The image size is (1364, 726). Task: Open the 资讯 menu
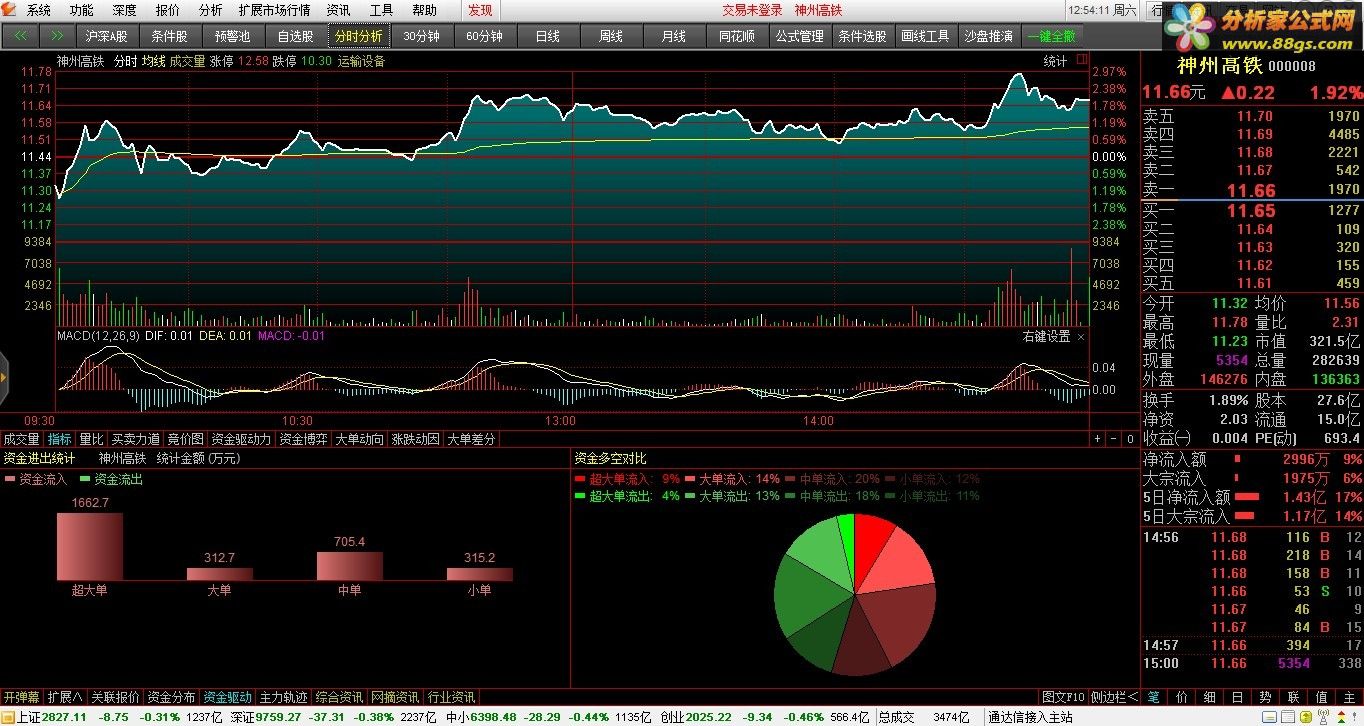click(339, 10)
